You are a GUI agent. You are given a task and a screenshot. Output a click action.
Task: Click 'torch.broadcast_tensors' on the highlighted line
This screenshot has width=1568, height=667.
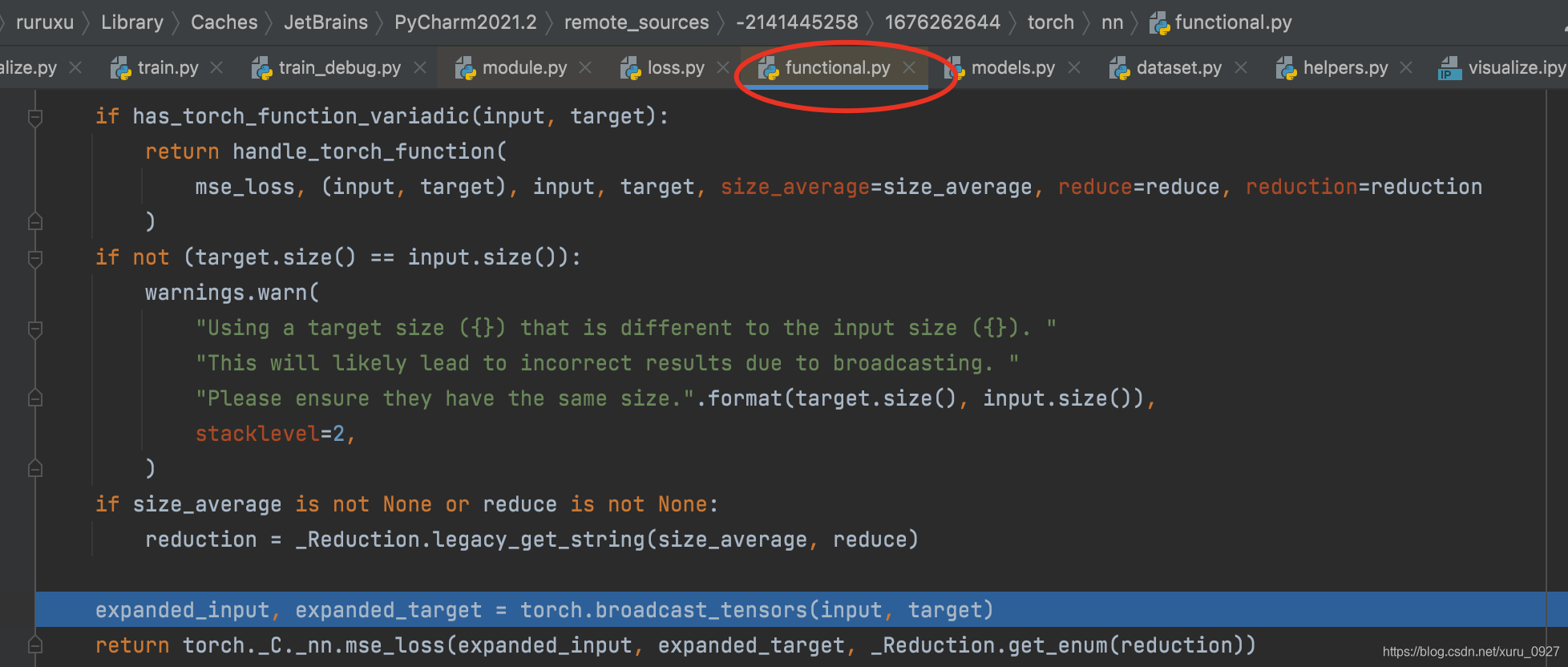[664, 610]
